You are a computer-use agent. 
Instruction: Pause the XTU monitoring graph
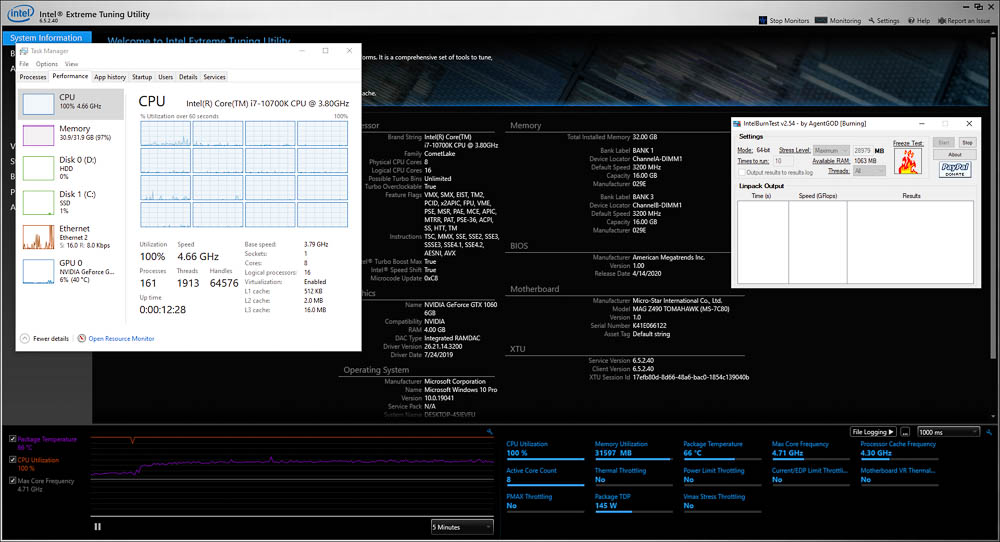98,527
